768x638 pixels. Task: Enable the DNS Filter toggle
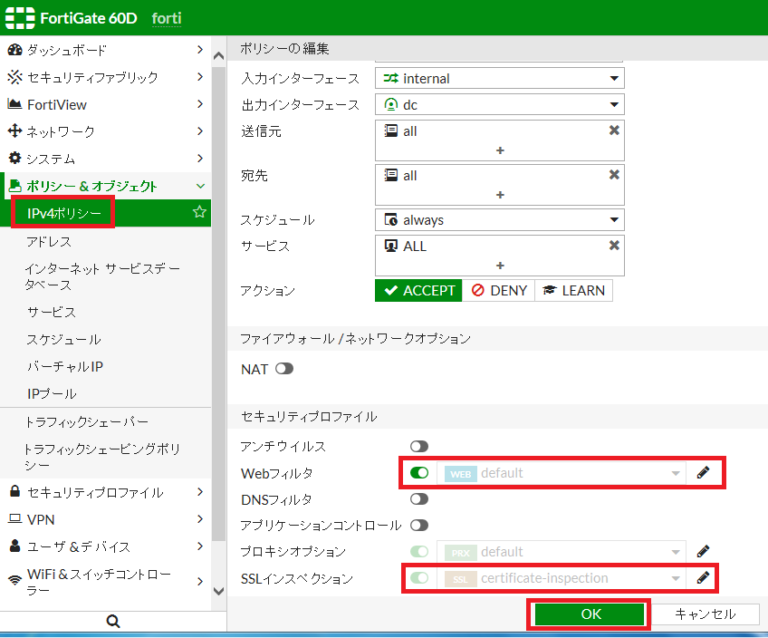419,499
